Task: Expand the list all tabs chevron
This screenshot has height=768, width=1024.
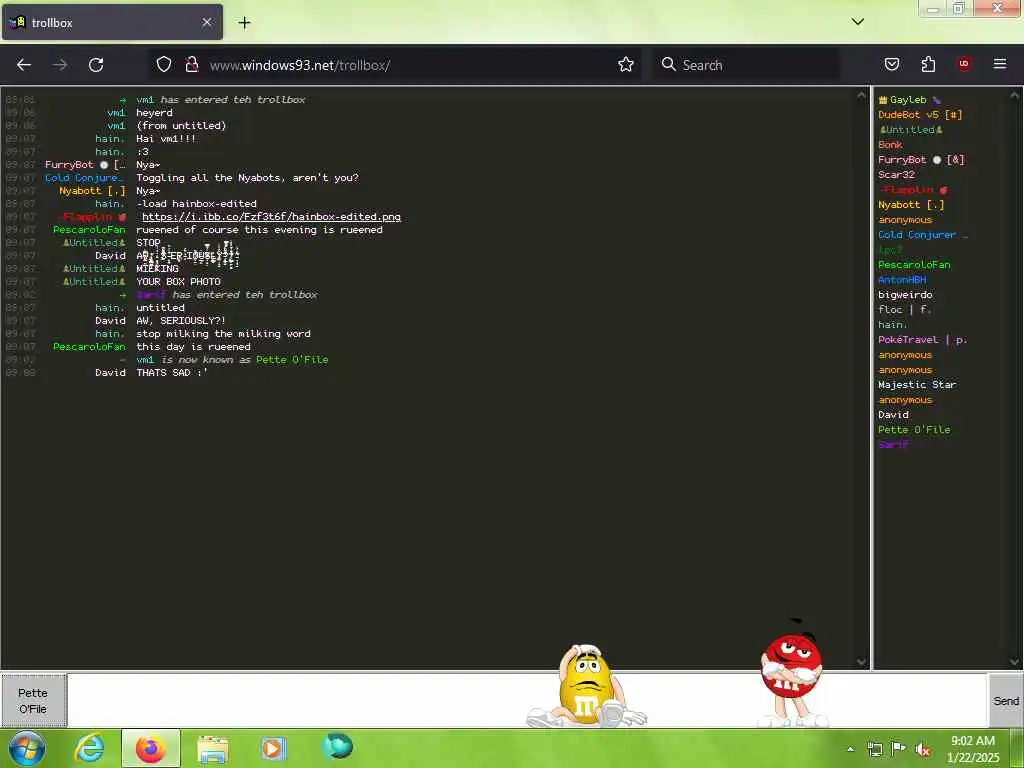Action: [858, 22]
